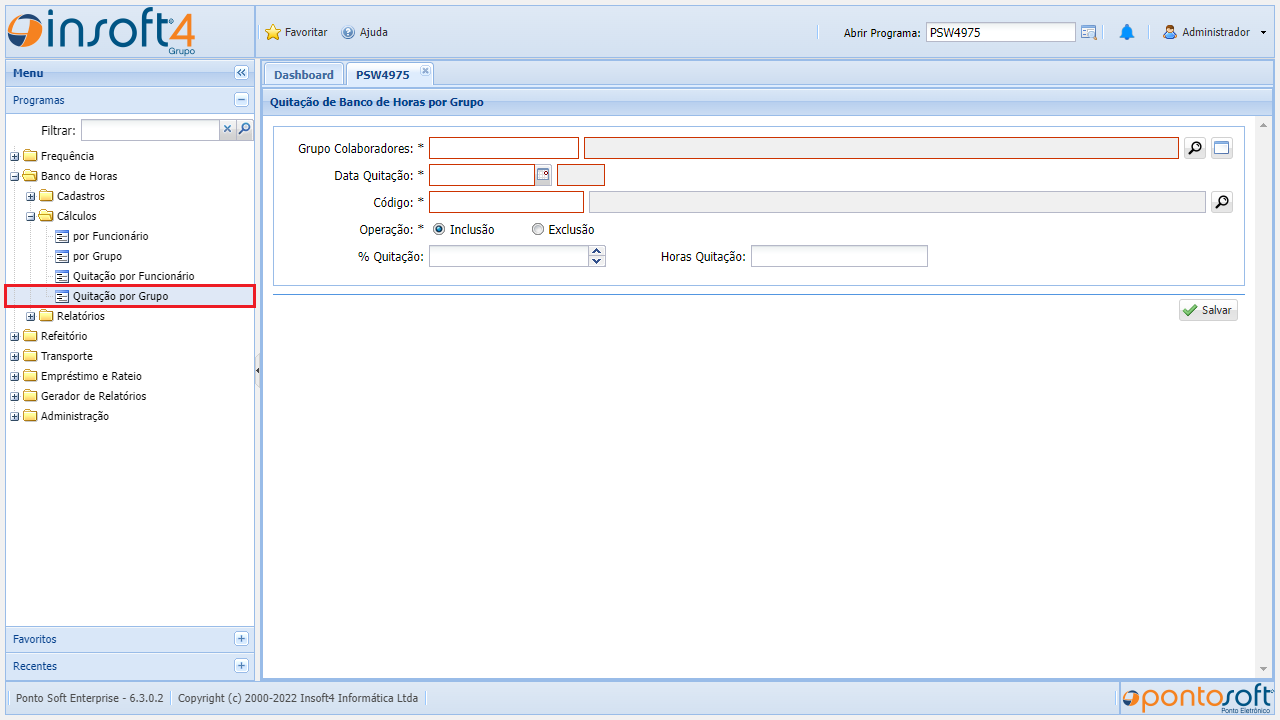The width and height of the screenshot is (1280, 720).
Task: Collapse the Menu side panel
Action: coord(241,73)
